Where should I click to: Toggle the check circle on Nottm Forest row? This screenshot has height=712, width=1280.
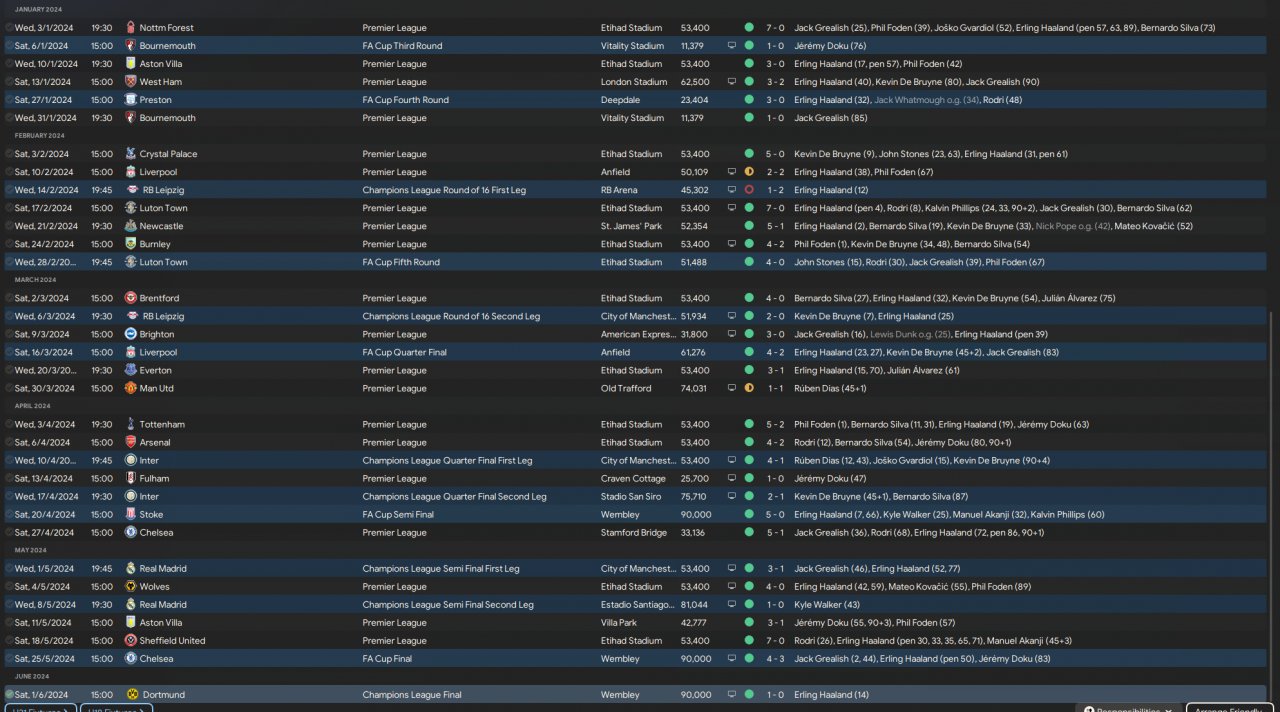(9, 28)
